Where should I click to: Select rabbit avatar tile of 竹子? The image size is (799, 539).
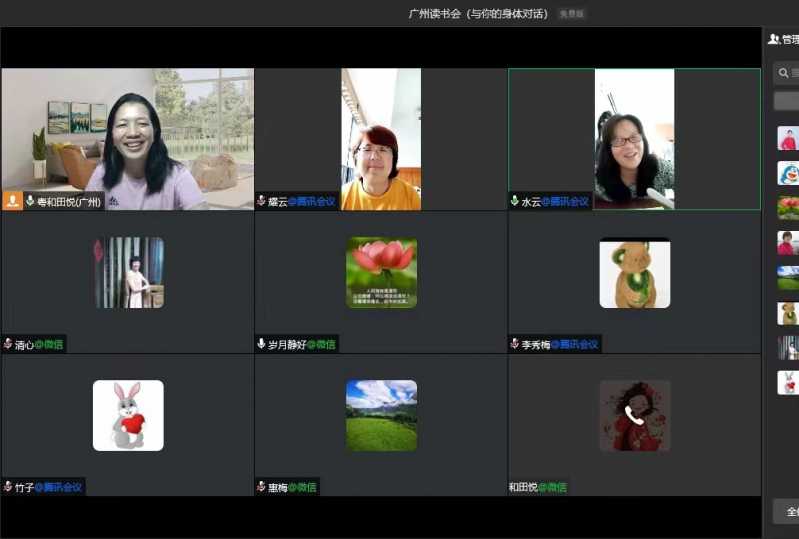pos(128,415)
